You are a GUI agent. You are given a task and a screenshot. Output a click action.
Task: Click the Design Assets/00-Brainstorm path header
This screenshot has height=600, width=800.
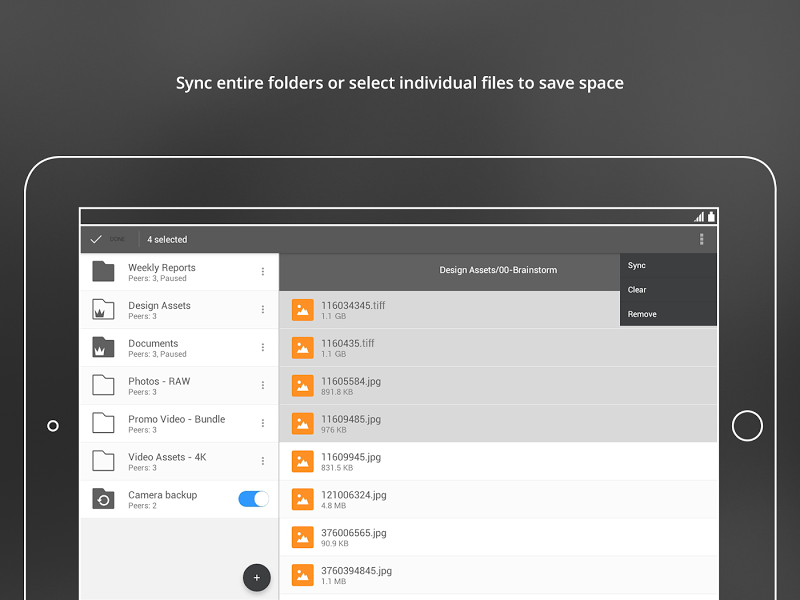tap(498, 270)
